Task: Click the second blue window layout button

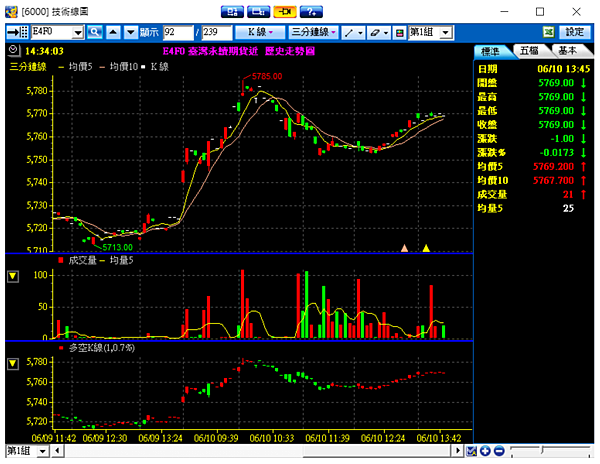Action: [258, 12]
